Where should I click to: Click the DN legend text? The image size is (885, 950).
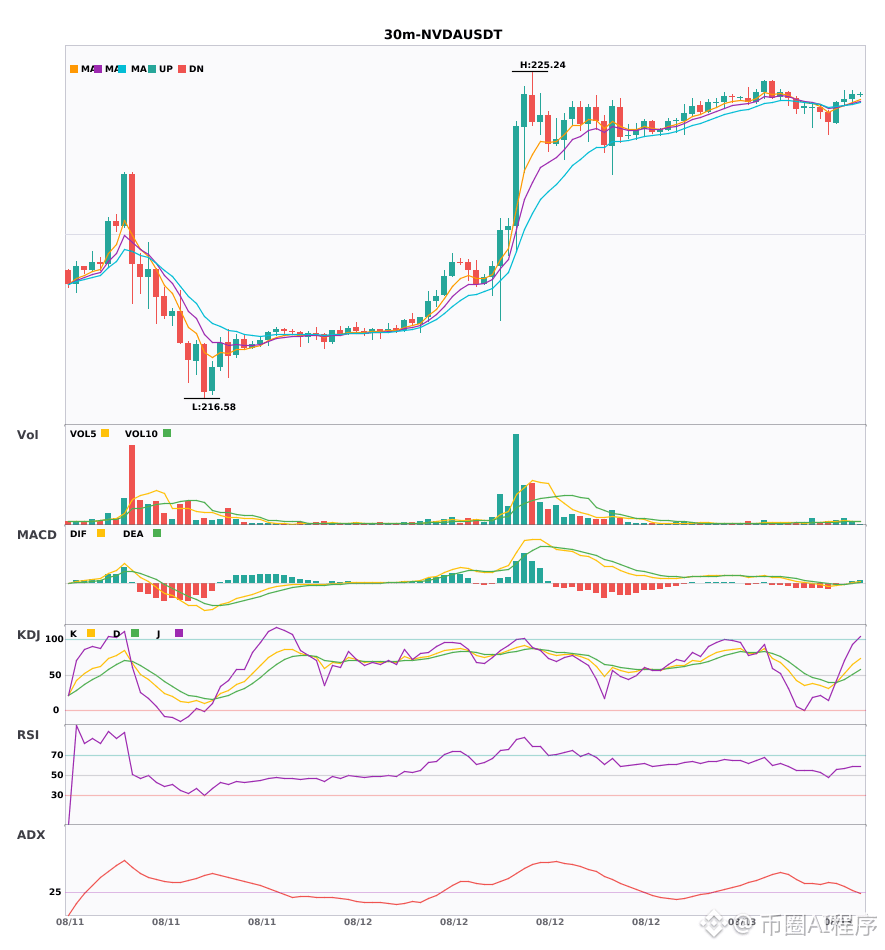pyautogui.click(x=196, y=69)
